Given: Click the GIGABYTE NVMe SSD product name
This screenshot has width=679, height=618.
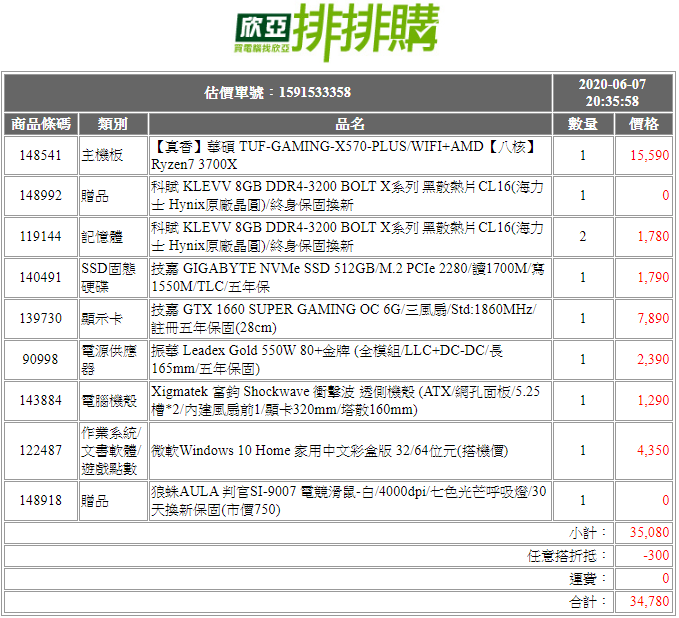Looking at the screenshot, I should point(350,278).
